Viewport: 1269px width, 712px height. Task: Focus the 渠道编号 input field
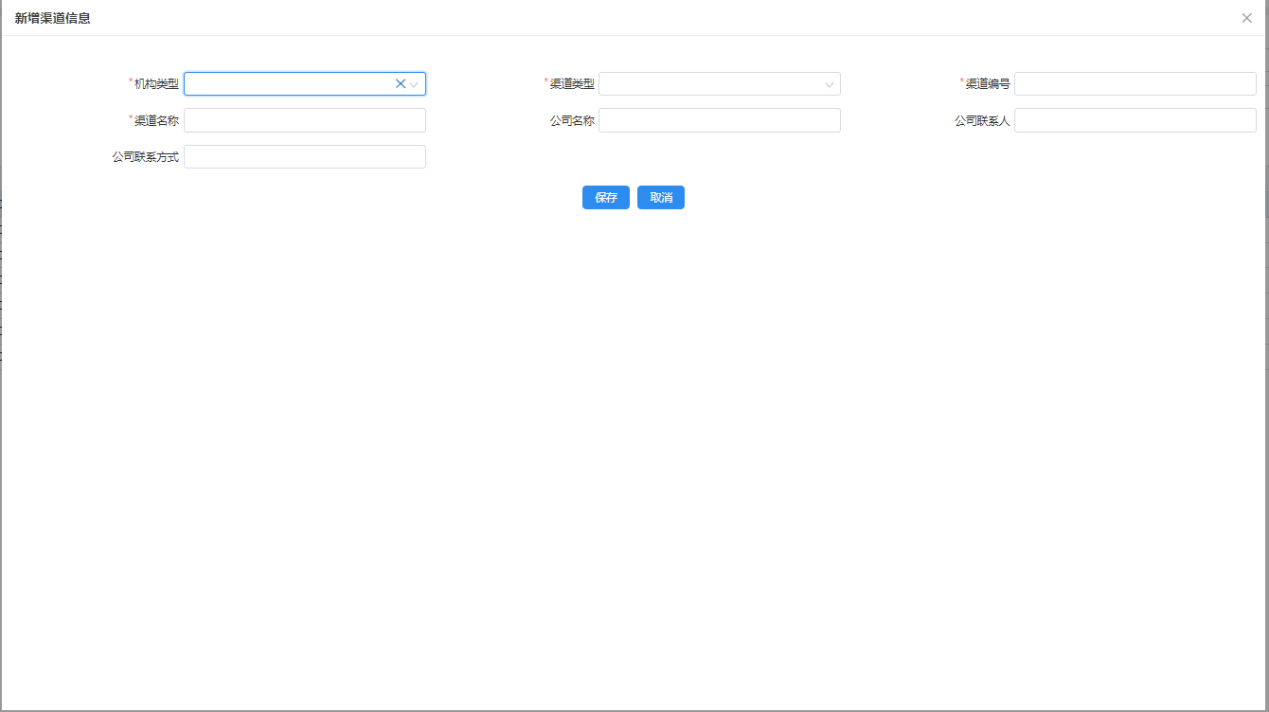[x=1135, y=84]
